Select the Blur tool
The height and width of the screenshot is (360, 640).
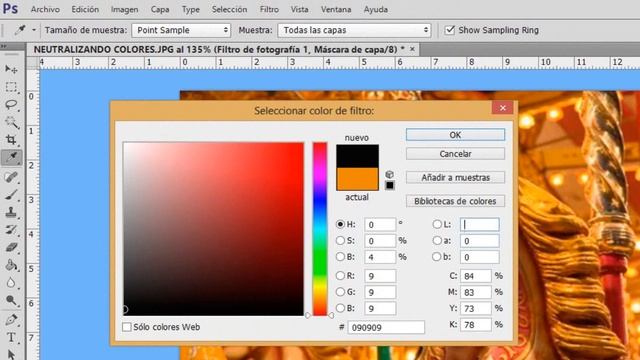(11, 282)
